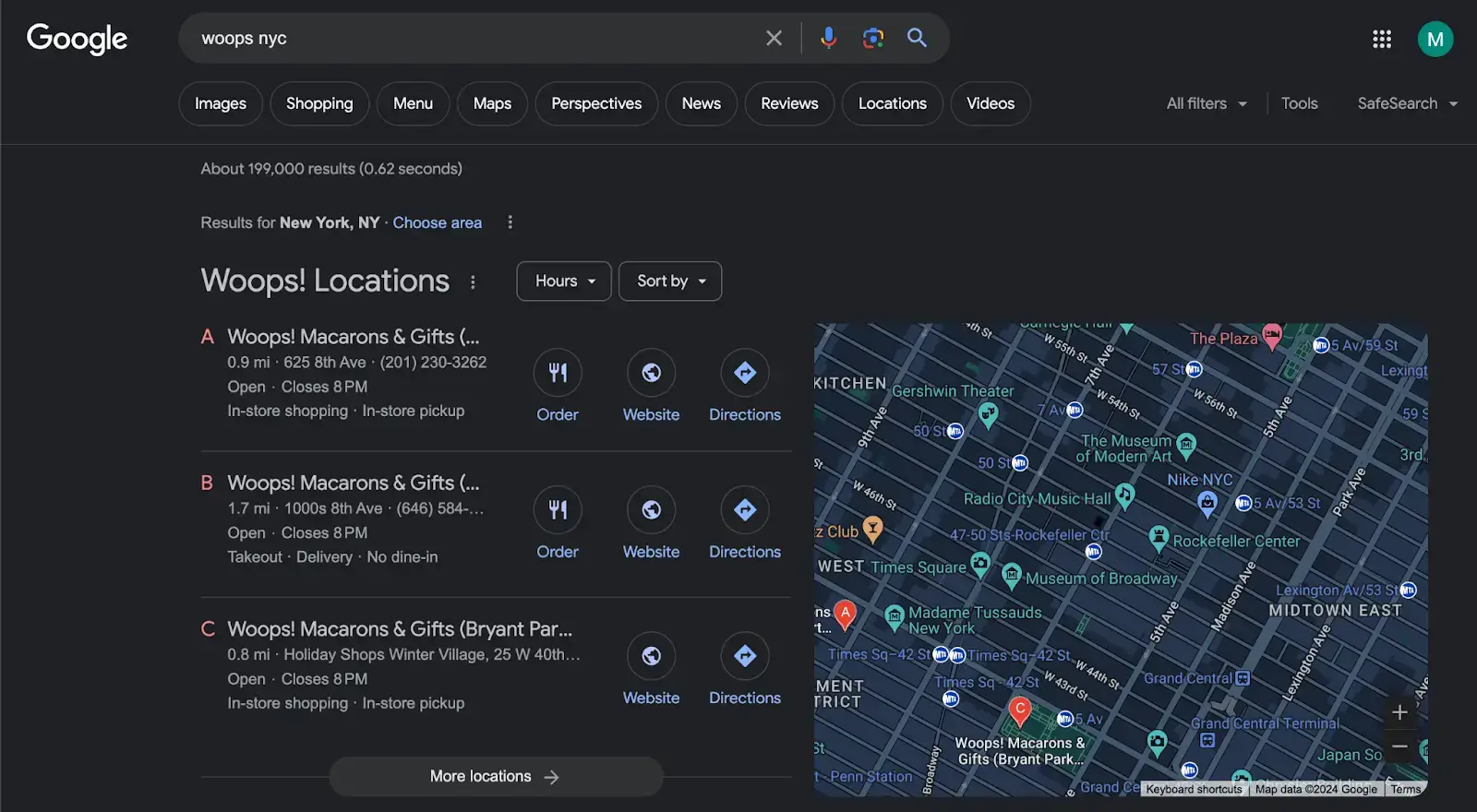Switch to the Menu filter tab
Image resolution: width=1477 pixels, height=812 pixels.
[413, 103]
